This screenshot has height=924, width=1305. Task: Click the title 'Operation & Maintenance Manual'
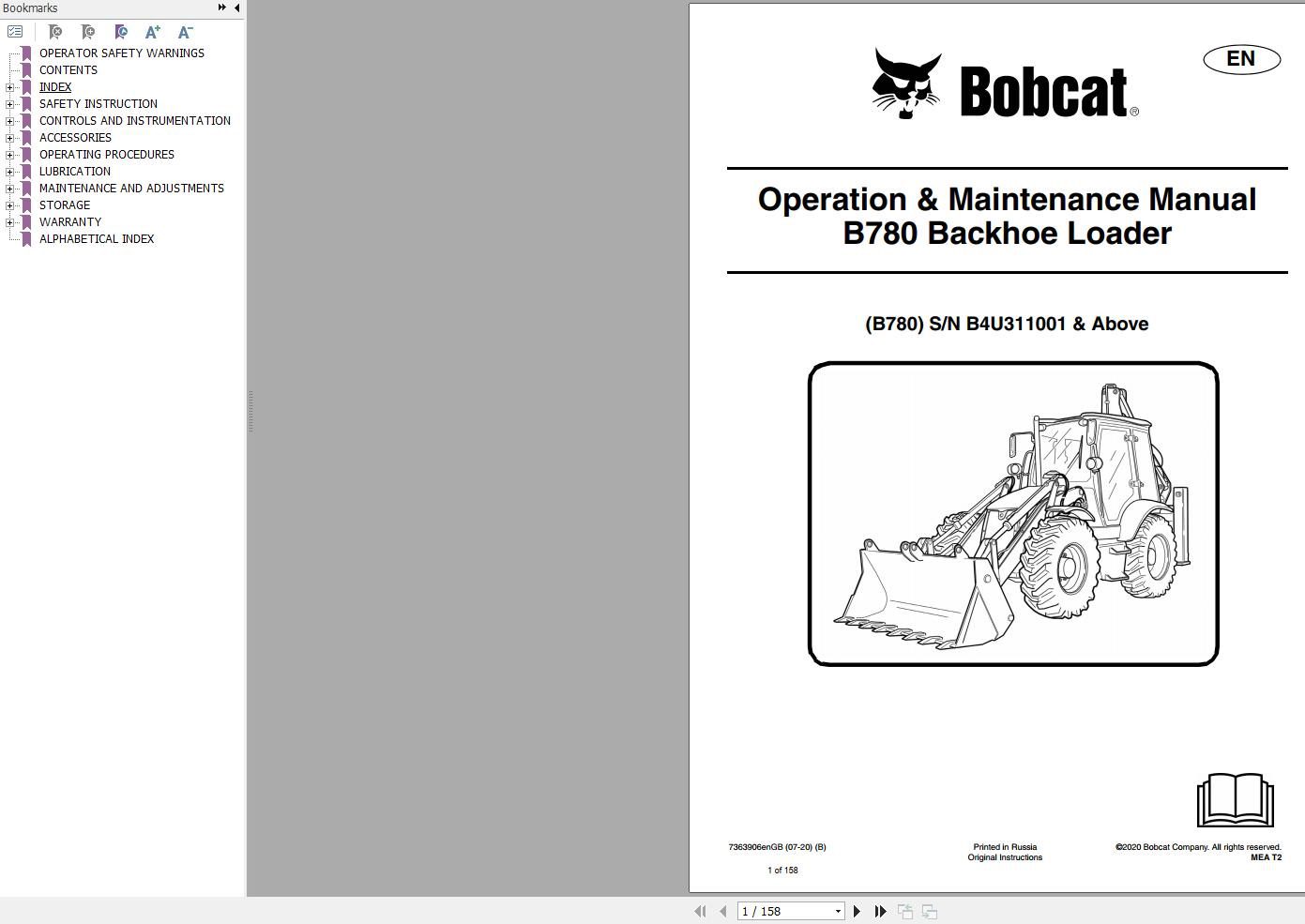point(1007,199)
